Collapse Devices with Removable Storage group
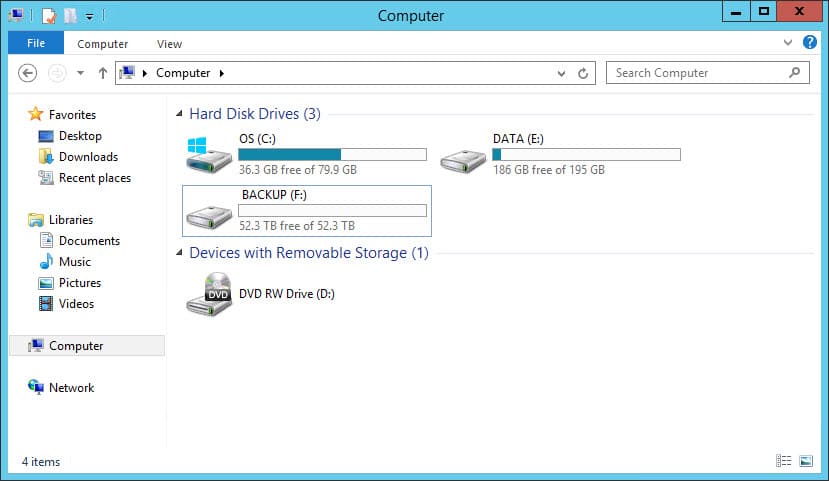The height and width of the screenshot is (481, 829). pyautogui.click(x=179, y=253)
